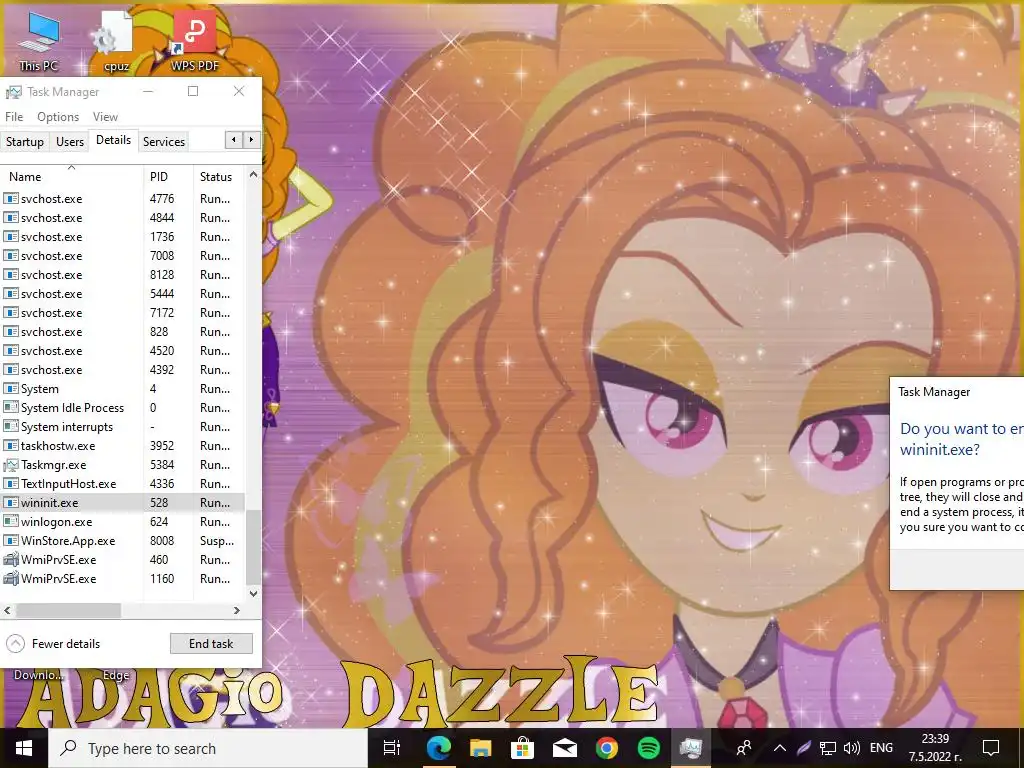Click the End task button

(x=211, y=643)
